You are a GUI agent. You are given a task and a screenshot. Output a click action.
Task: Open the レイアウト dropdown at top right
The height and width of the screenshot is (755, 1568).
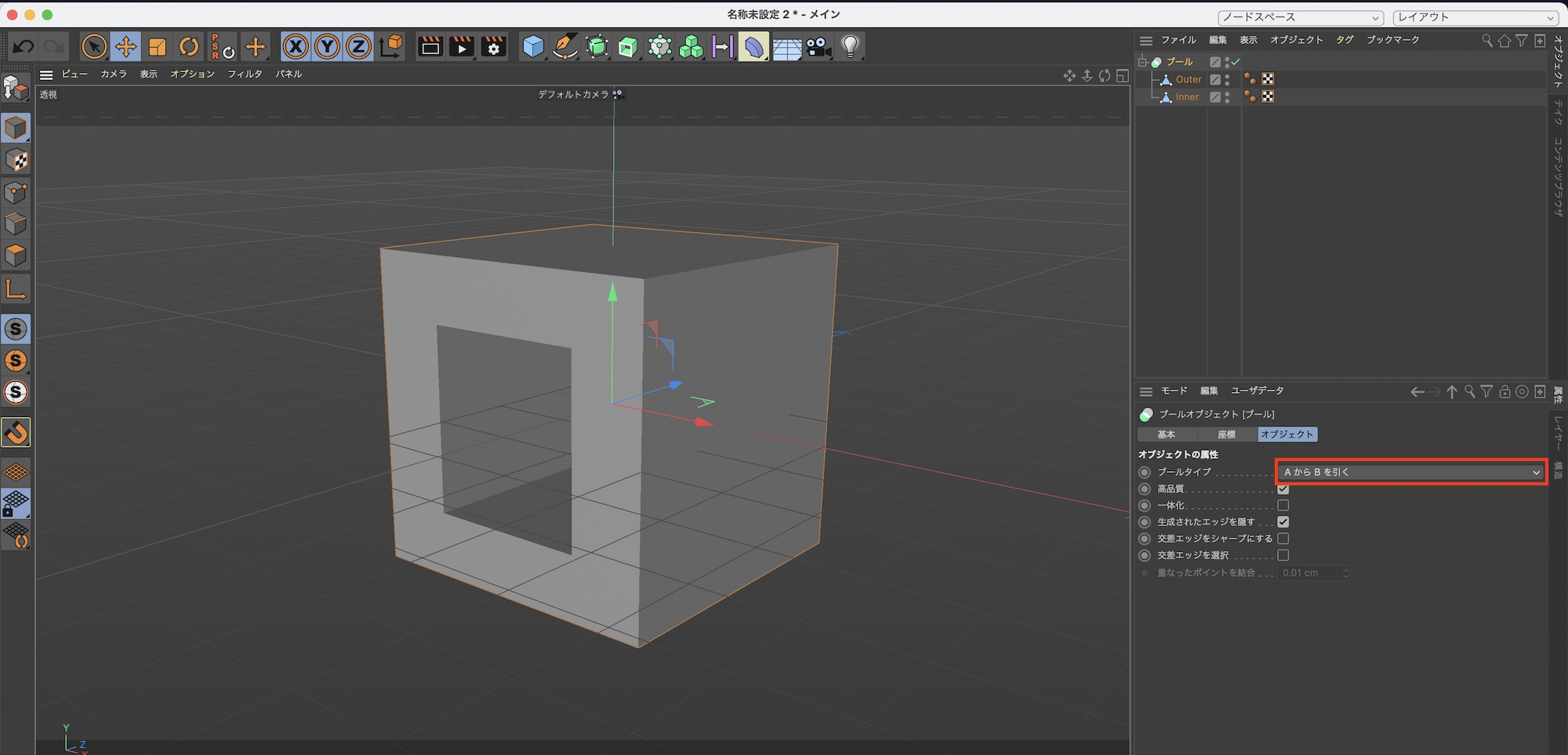click(1475, 17)
